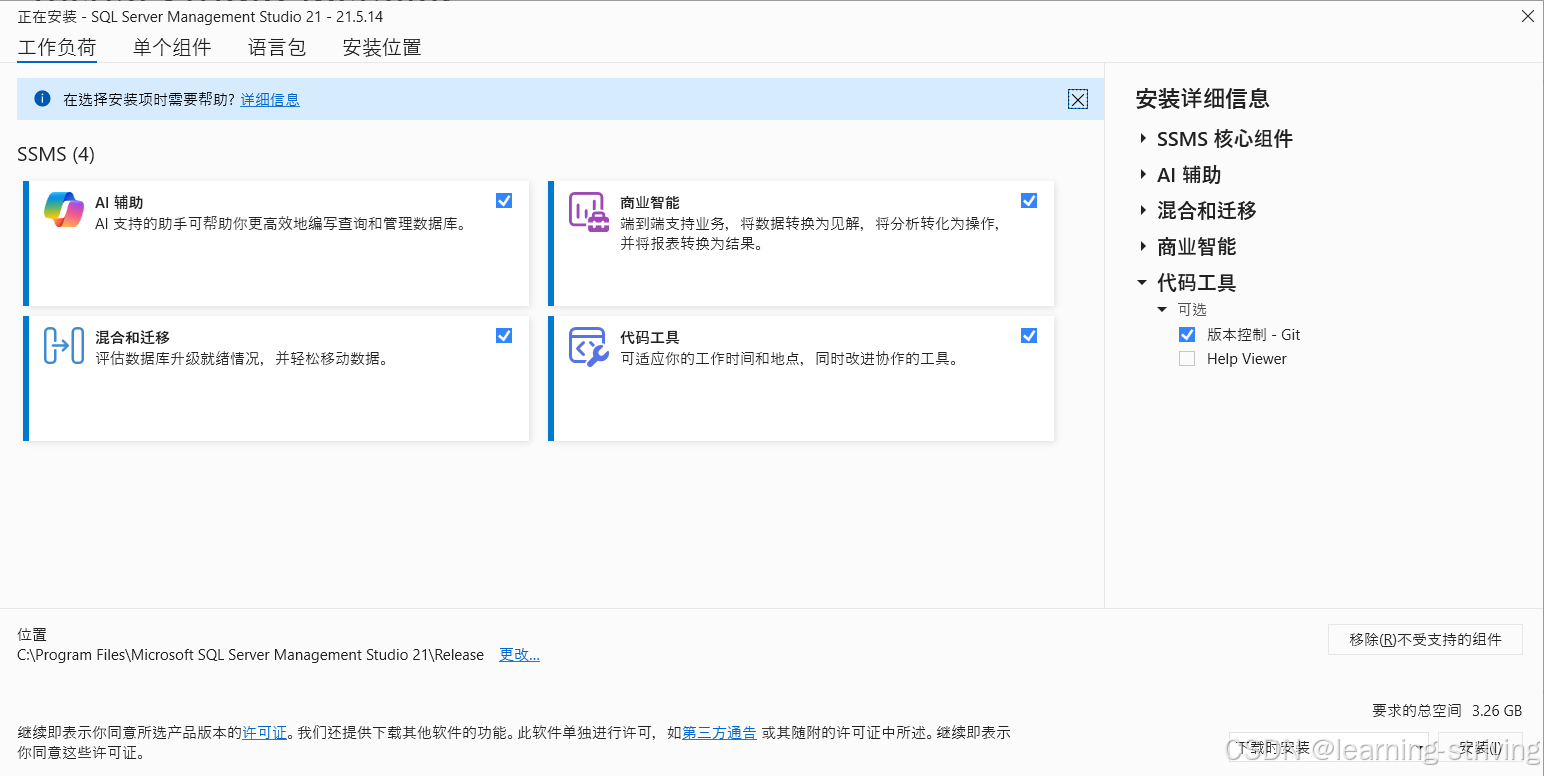Check the Help Viewer option

pos(1187,358)
